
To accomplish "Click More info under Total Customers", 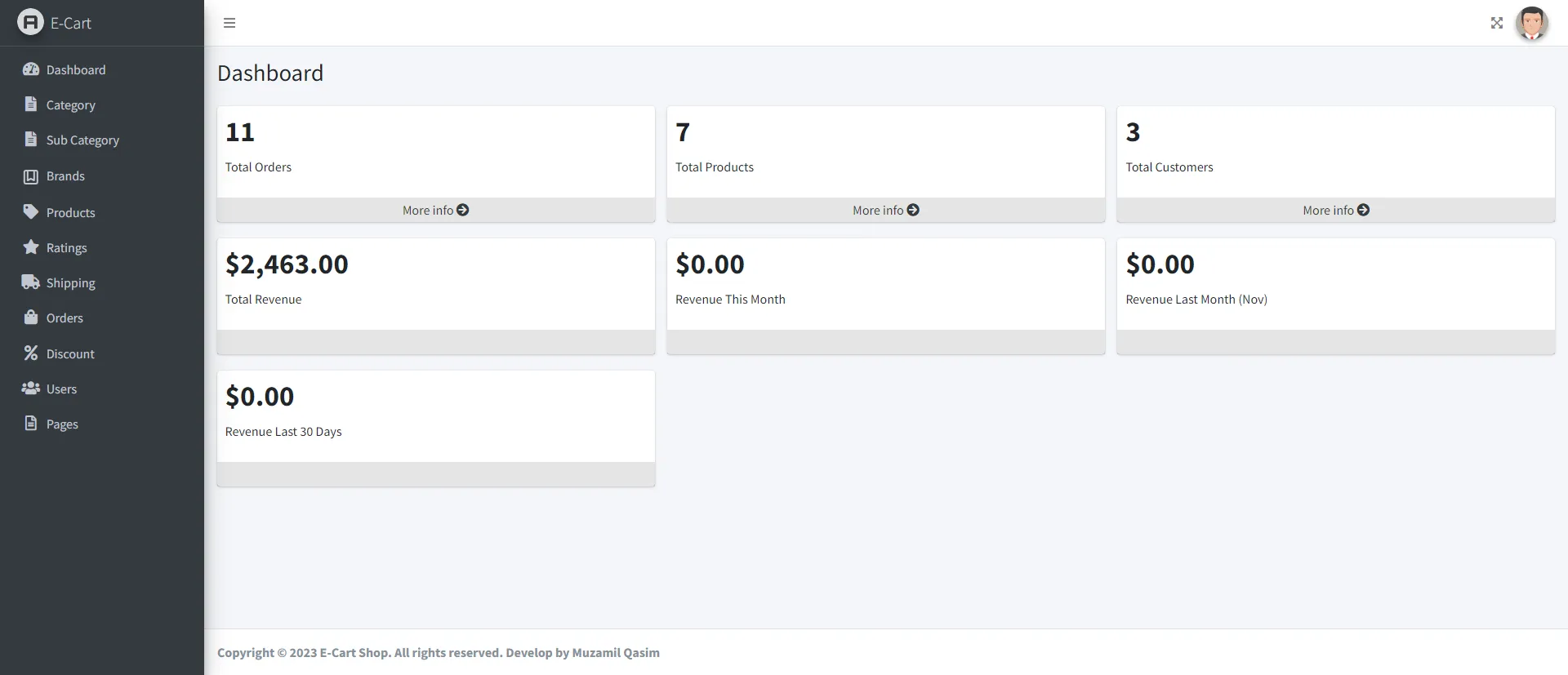I will 1335,211.
